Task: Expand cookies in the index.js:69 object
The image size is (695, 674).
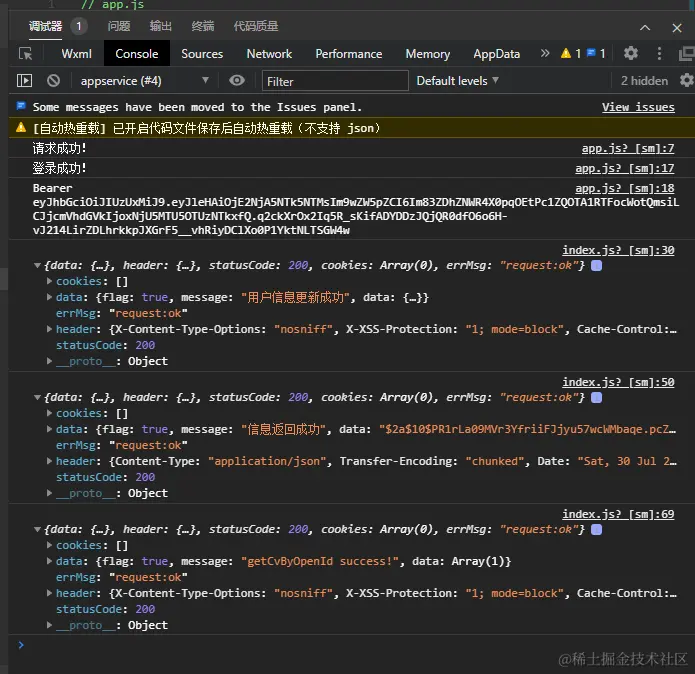Action: click(x=49, y=545)
